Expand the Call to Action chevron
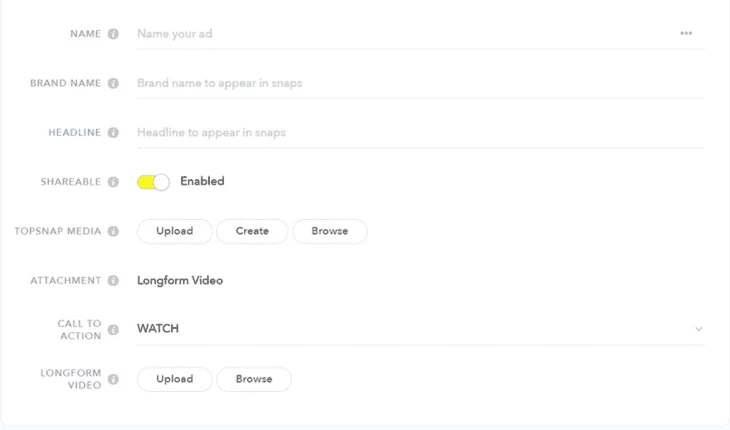The image size is (730, 430). point(698,329)
